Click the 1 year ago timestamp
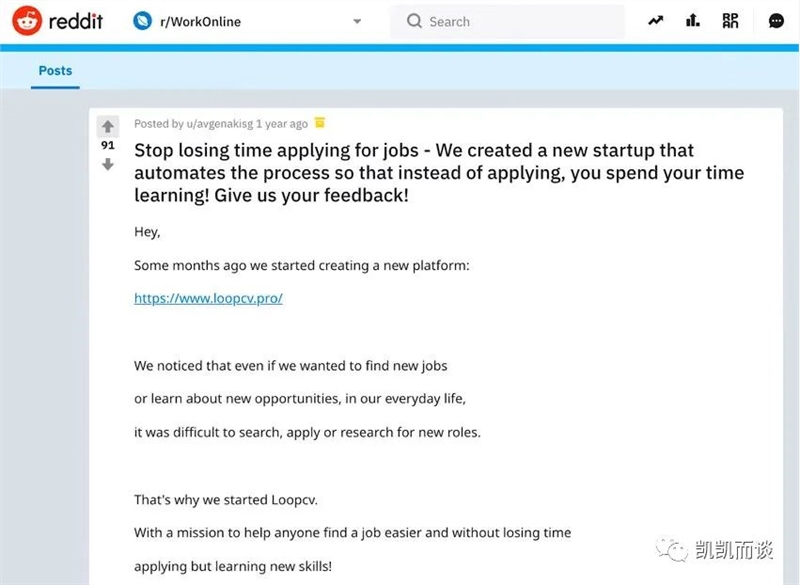800x585 pixels. point(282,123)
